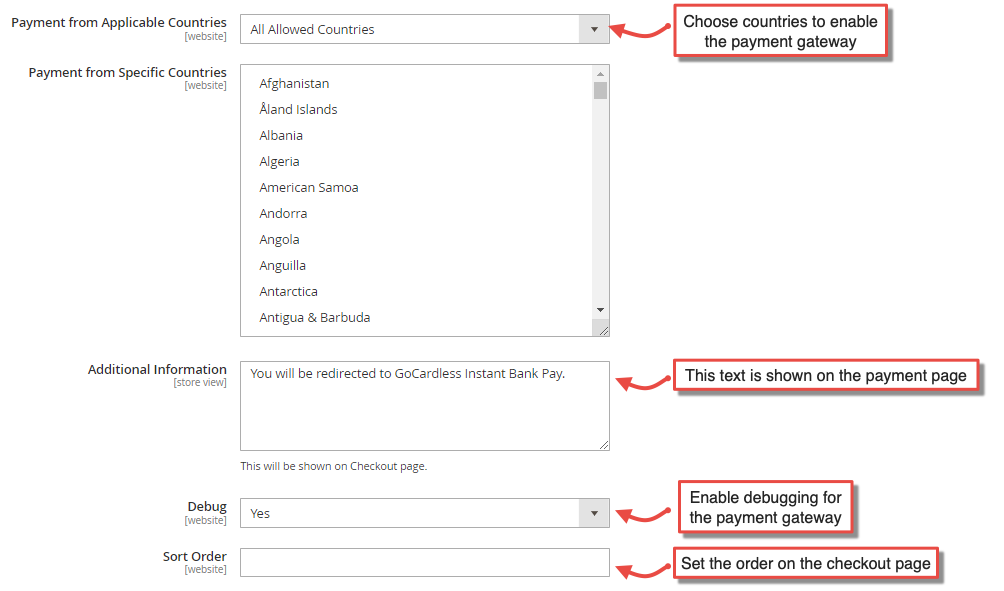Select Algeria in the country list
The image size is (1004, 591).
pos(279,162)
